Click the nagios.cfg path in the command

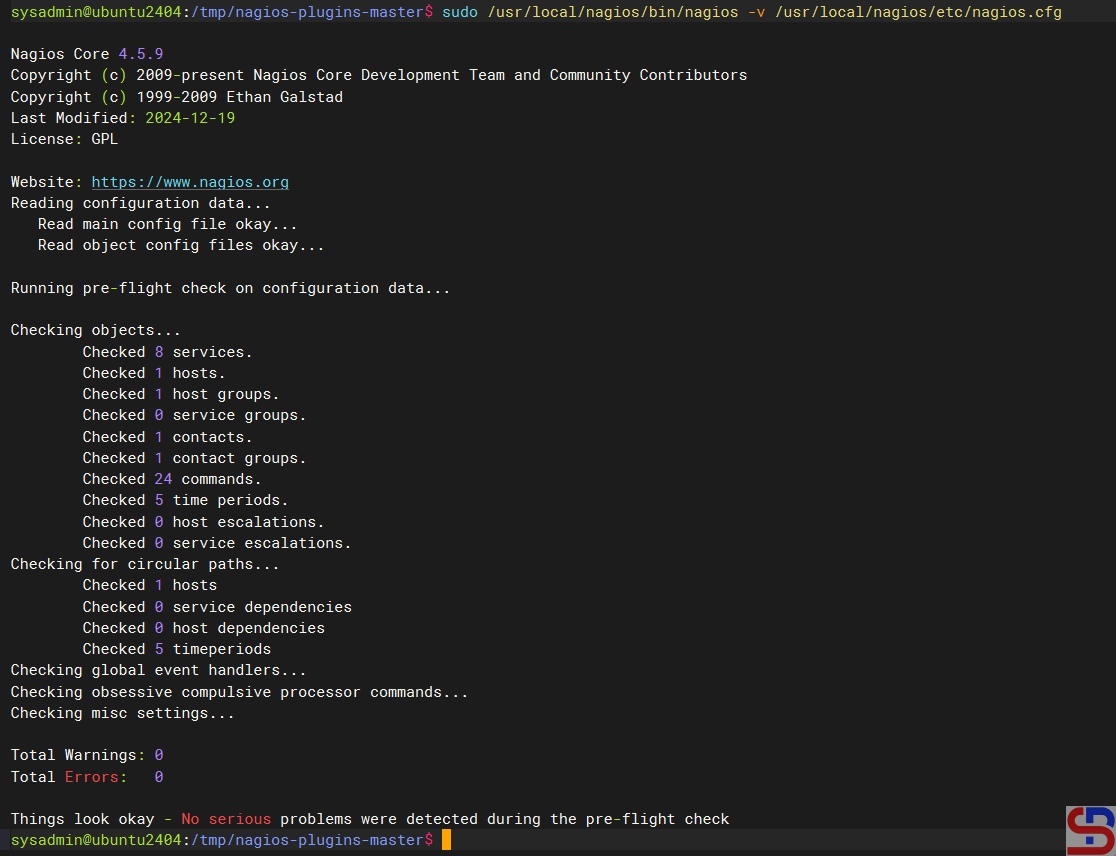[x=918, y=12]
